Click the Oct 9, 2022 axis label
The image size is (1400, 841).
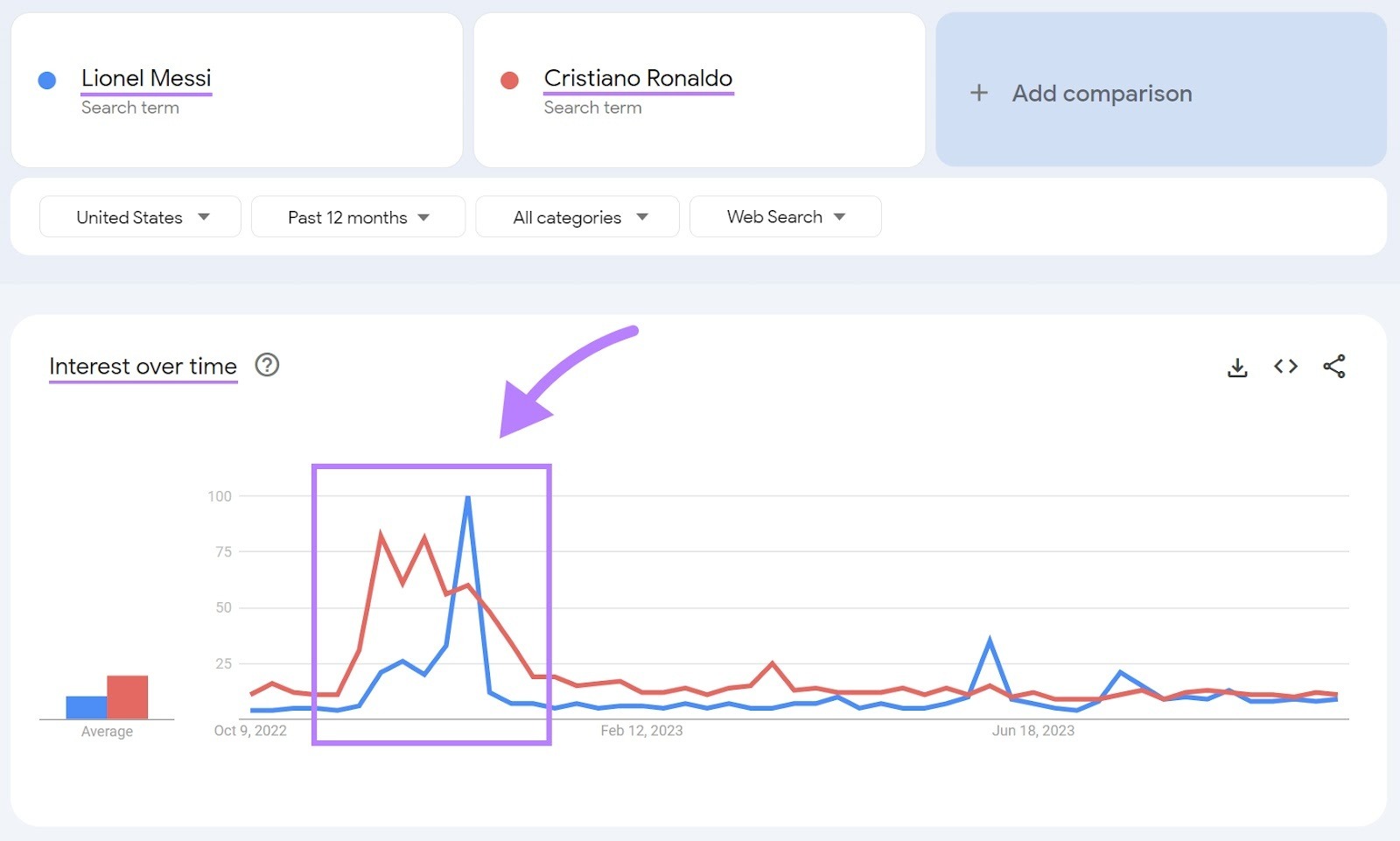tap(250, 730)
